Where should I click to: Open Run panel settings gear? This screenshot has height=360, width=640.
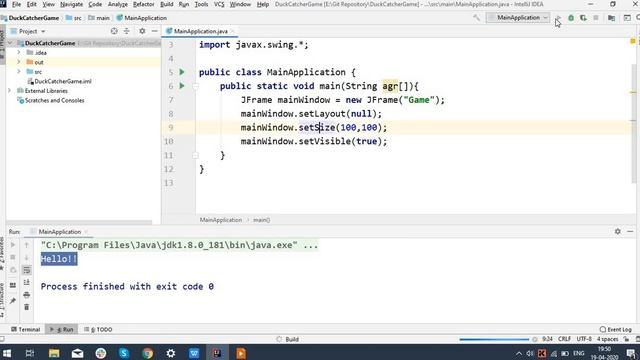(618, 231)
